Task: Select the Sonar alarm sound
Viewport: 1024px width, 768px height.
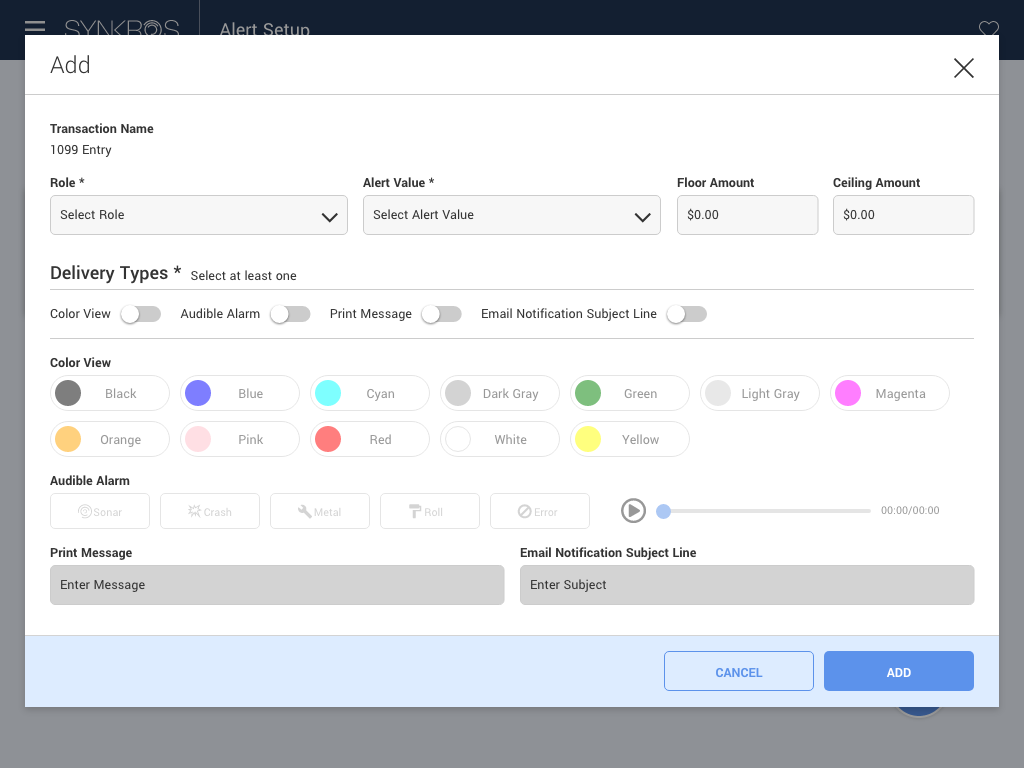Action: click(x=100, y=511)
